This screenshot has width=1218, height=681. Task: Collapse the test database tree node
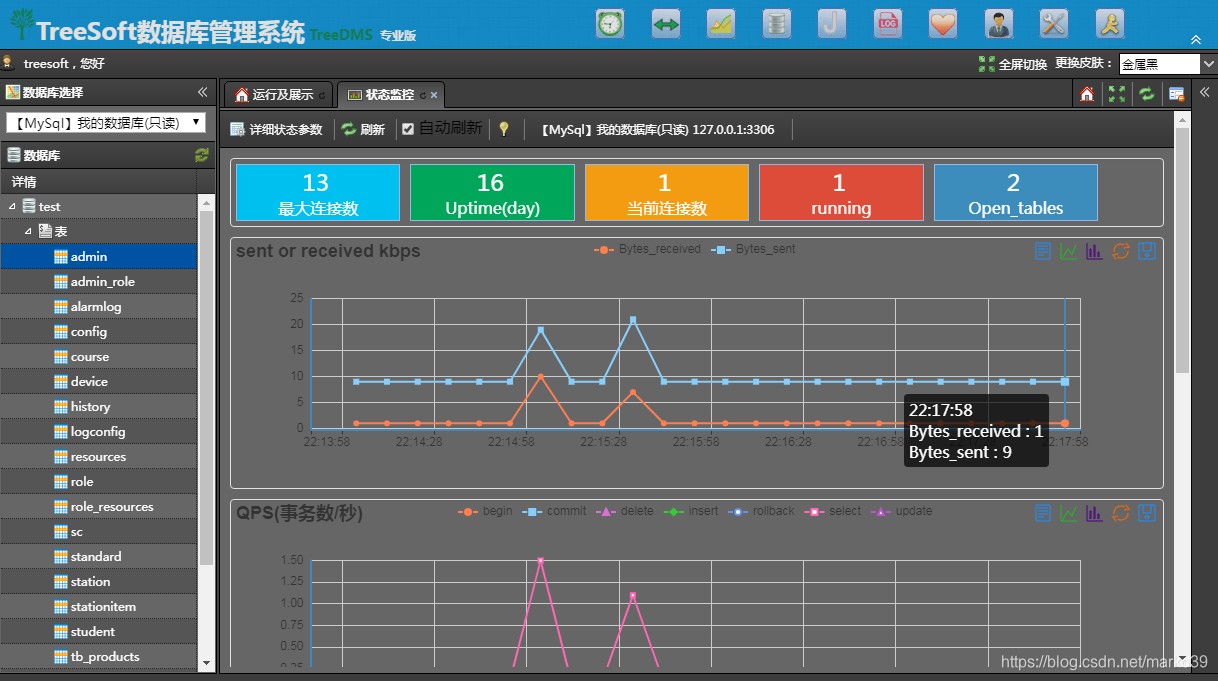click(13, 206)
